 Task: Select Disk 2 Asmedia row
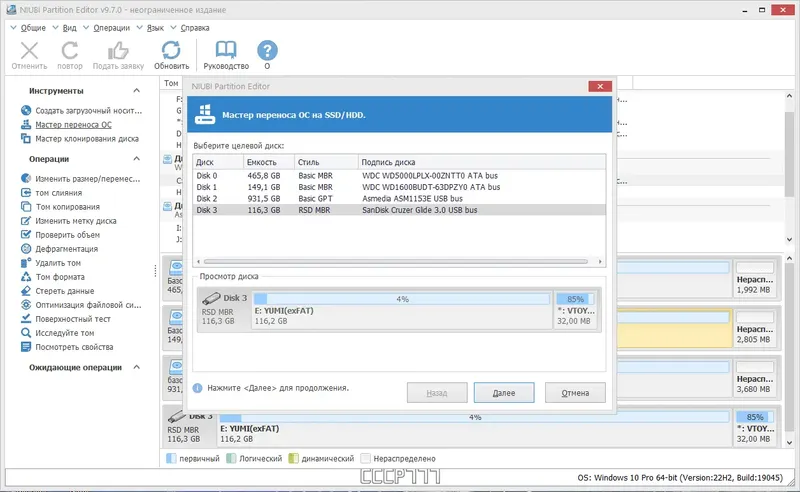(399, 199)
